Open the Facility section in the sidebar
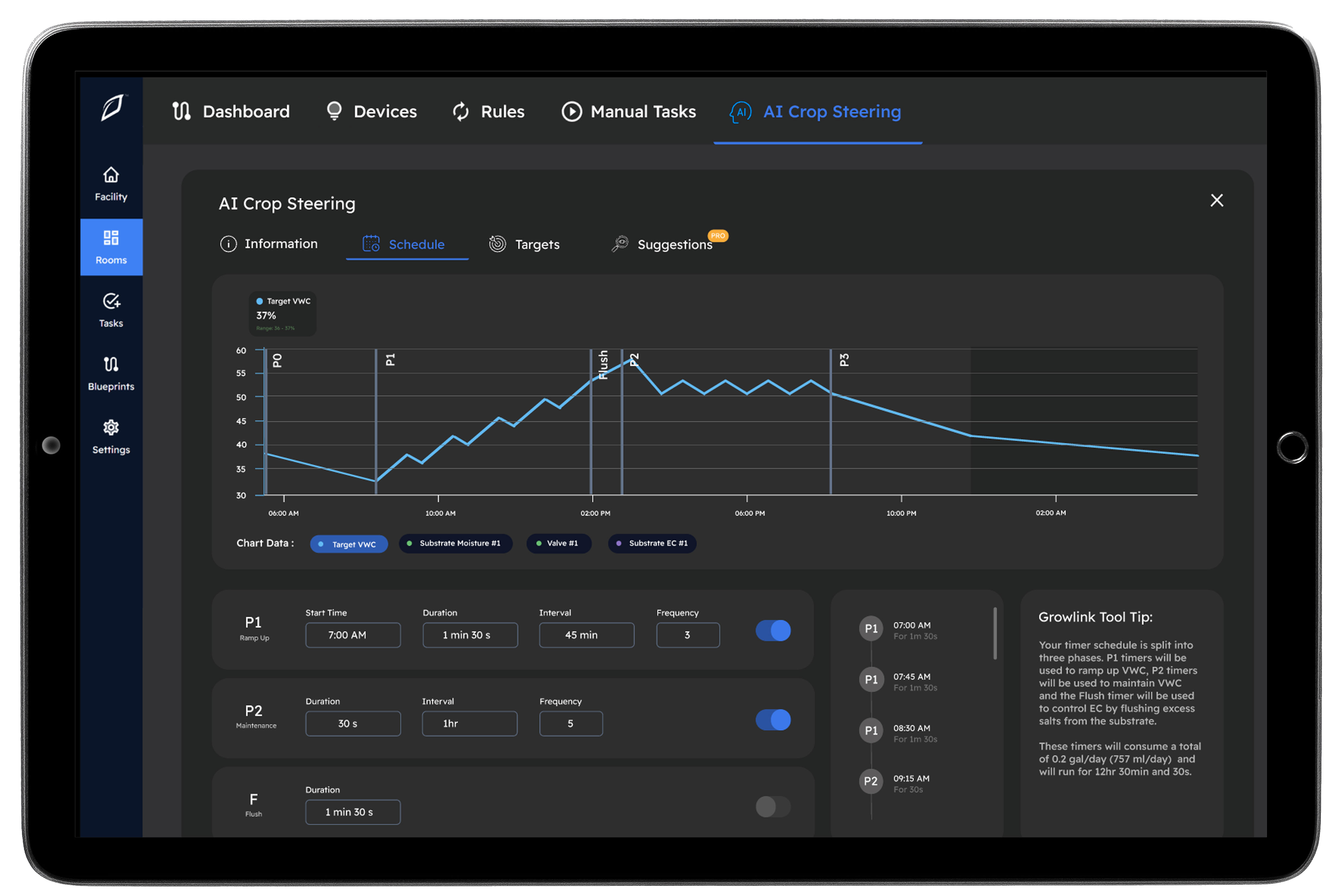Image resolution: width=1344 pixels, height=896 pixels. tap(110, 184)
